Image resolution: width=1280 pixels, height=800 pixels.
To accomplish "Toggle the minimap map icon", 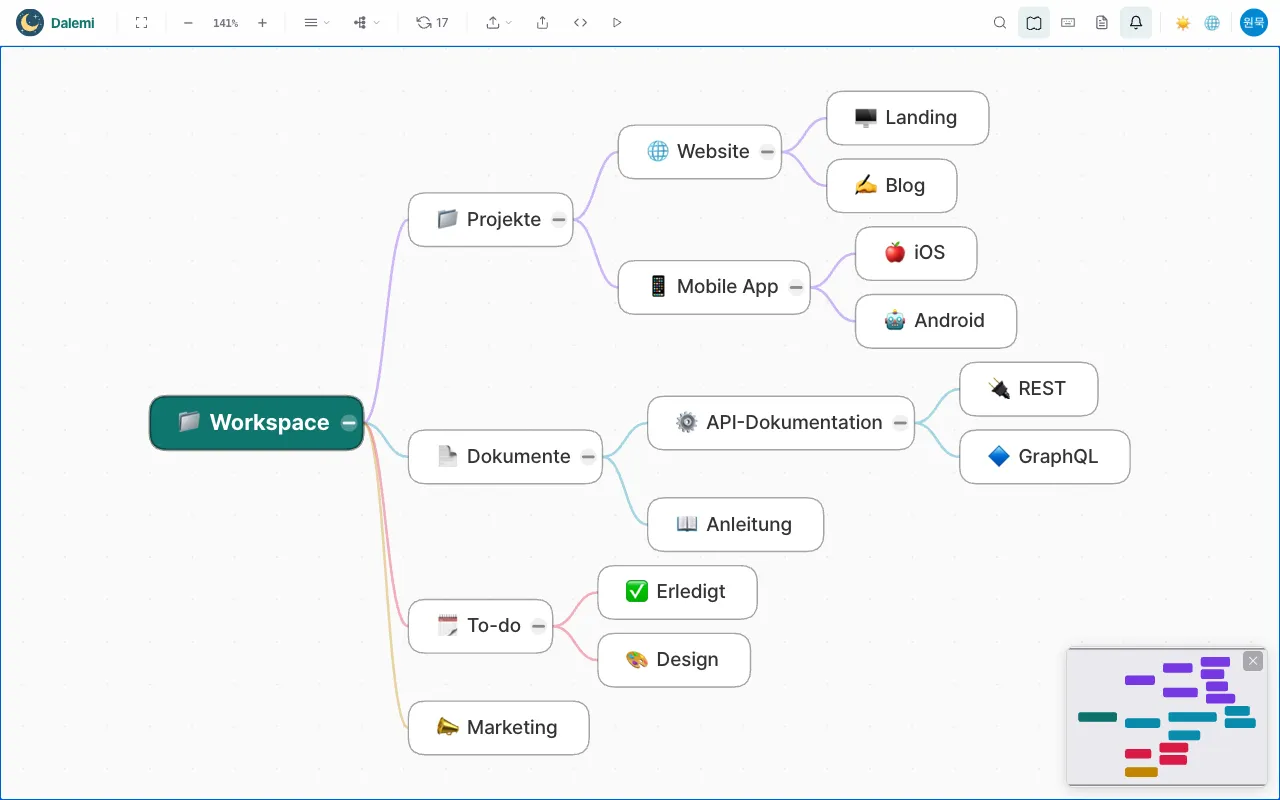I will tap(1034, 22).
